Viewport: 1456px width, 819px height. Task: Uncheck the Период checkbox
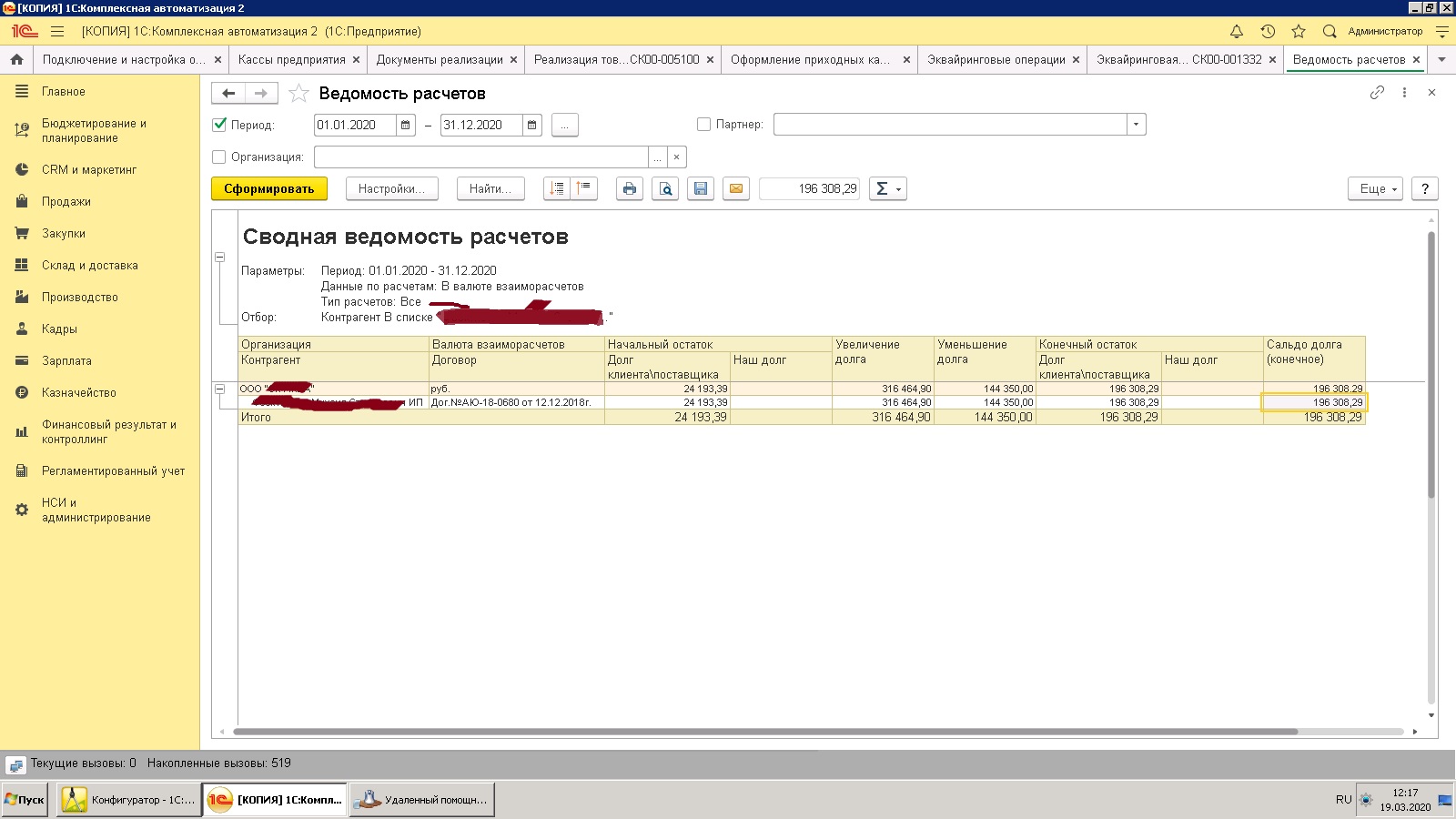(x=219, y=125)
